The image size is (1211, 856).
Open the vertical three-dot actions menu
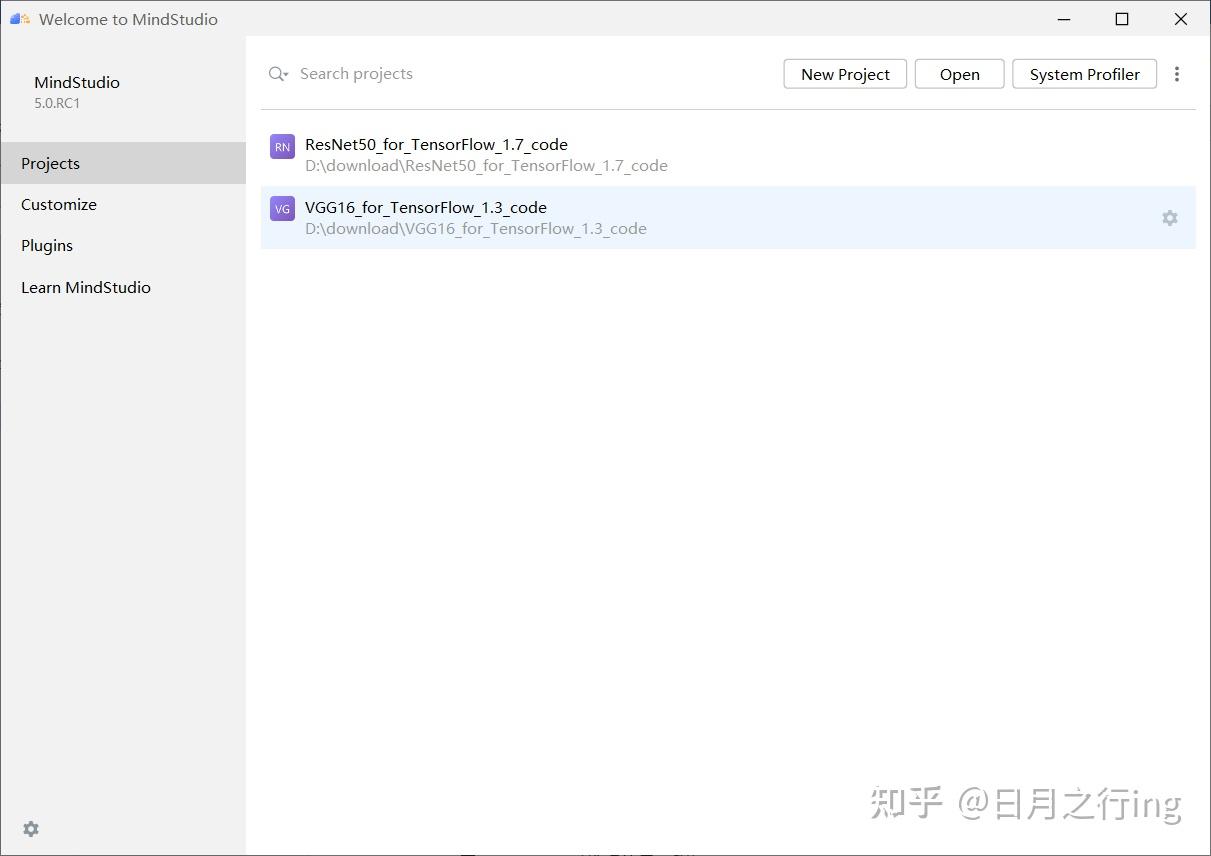(x=1177, y=73)
